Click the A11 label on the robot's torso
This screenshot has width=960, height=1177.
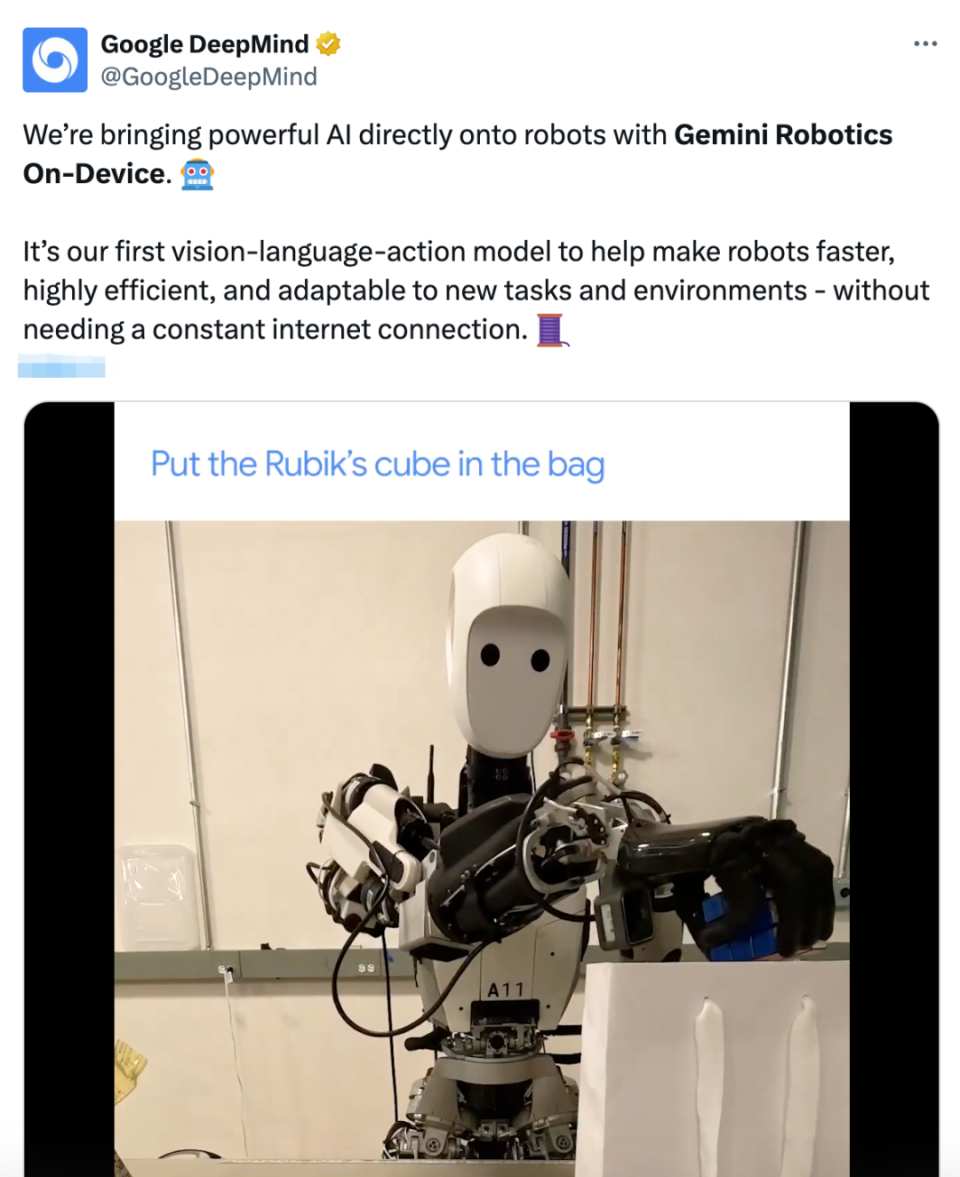504,990
